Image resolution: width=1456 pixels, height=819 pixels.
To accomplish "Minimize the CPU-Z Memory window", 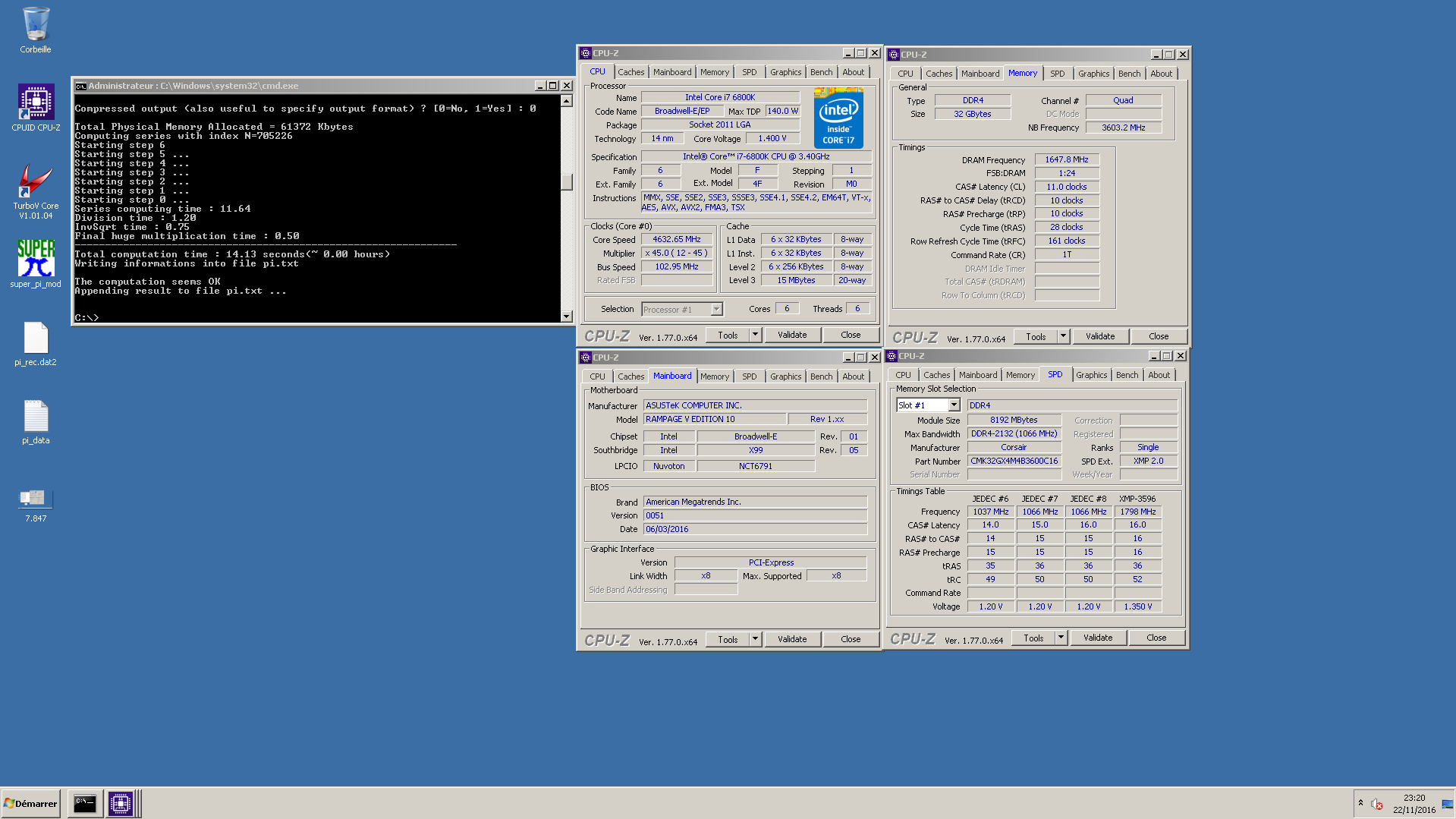I will [1156, 55].
